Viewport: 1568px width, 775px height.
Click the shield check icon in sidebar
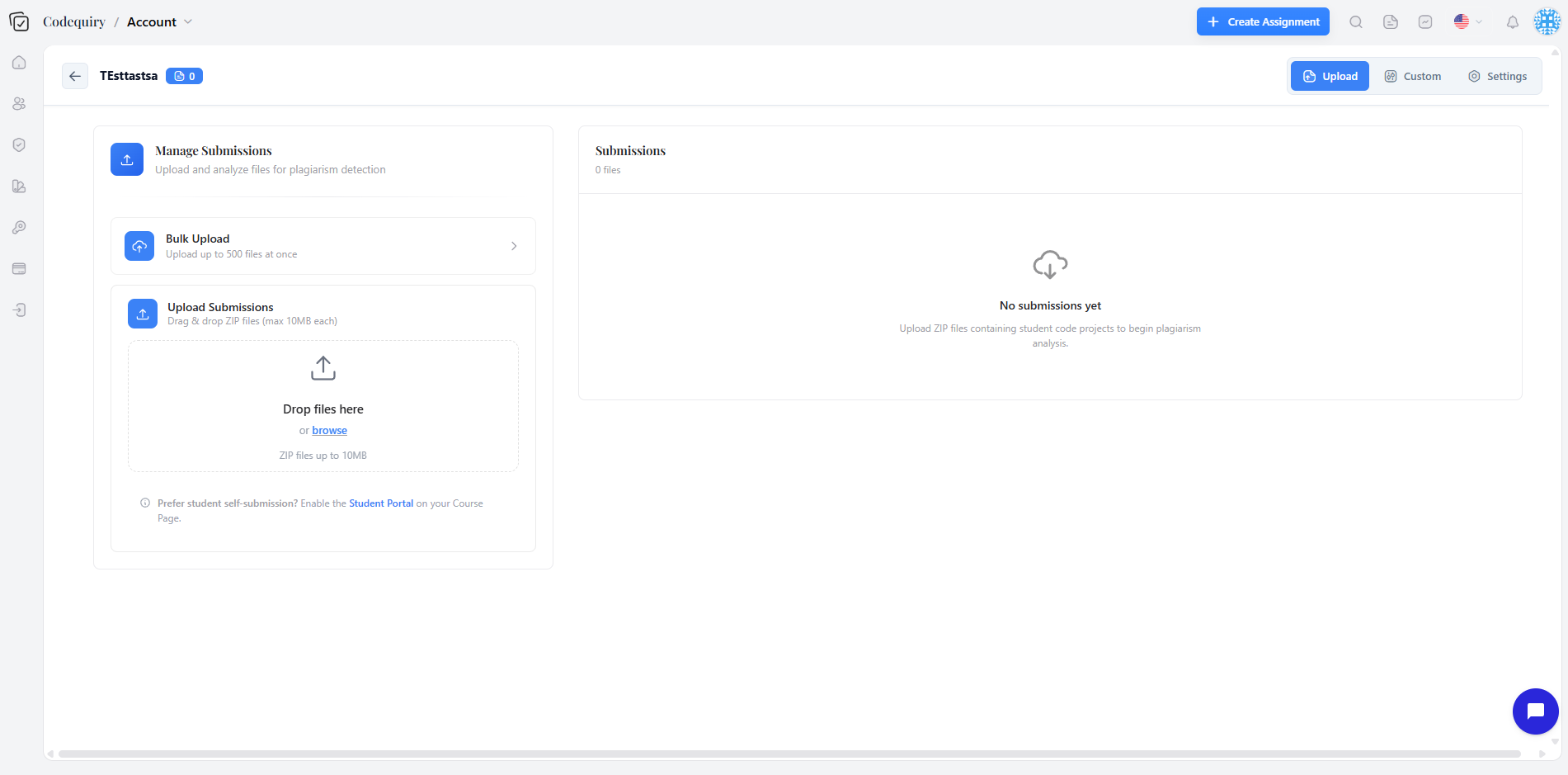[x=19, y=144]
